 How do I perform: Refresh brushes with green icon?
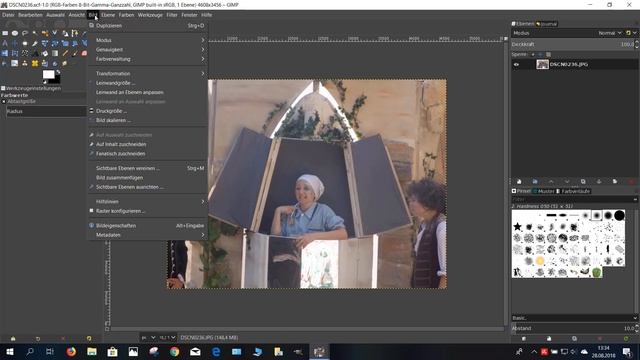point(626,338)
